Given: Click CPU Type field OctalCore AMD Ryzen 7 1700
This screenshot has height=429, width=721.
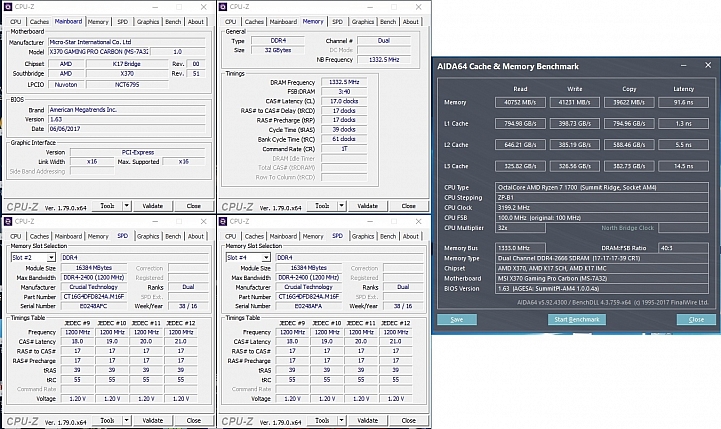Looking at the screenshot, I should [x=602, y=188].
